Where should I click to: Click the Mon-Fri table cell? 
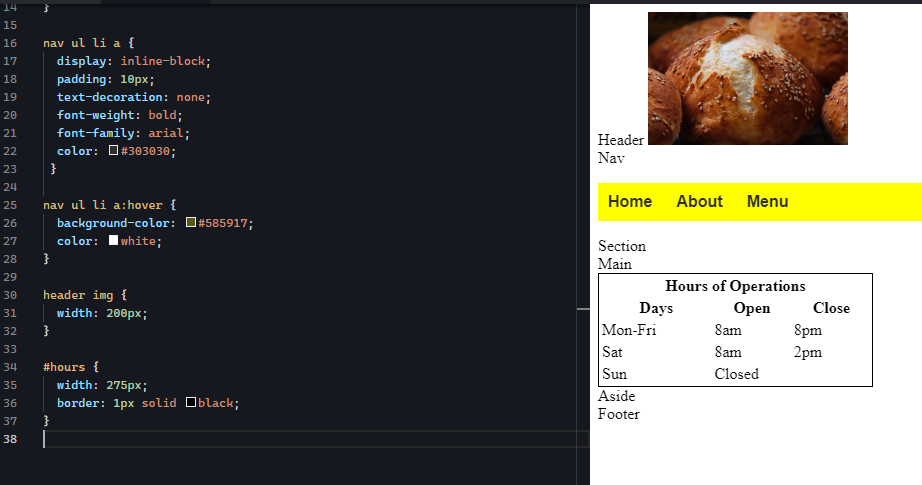629,330
